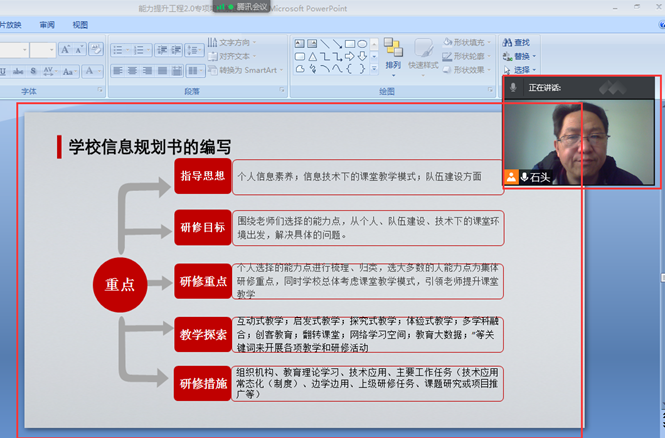Choose the rectangle shape
Image resolution: width=665 pixels, height=438 pixels.
350,44
